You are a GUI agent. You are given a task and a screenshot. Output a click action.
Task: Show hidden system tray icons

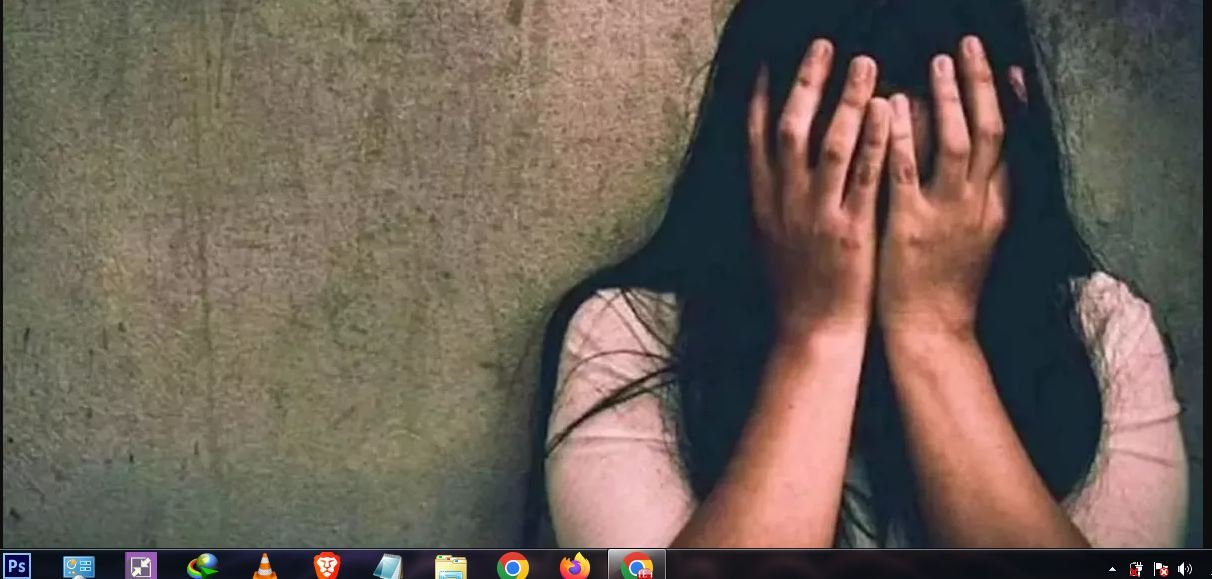[x=1113, y=569]
